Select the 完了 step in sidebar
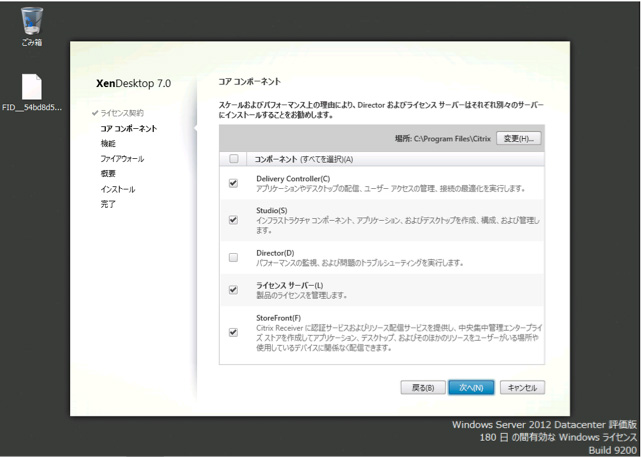 click(108, 204)
